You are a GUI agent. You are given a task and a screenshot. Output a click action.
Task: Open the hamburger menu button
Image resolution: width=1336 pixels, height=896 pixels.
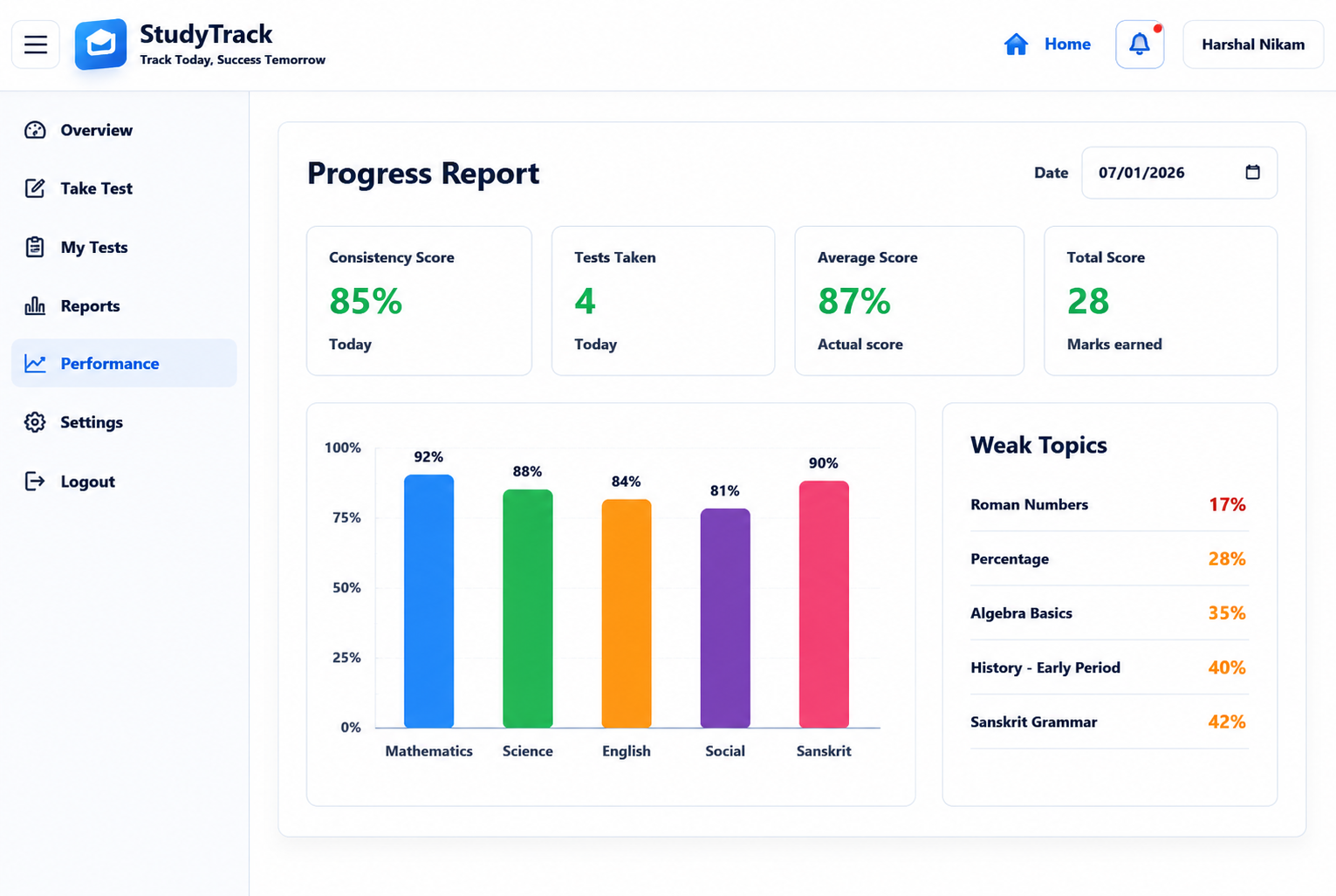tap(36, 44)
